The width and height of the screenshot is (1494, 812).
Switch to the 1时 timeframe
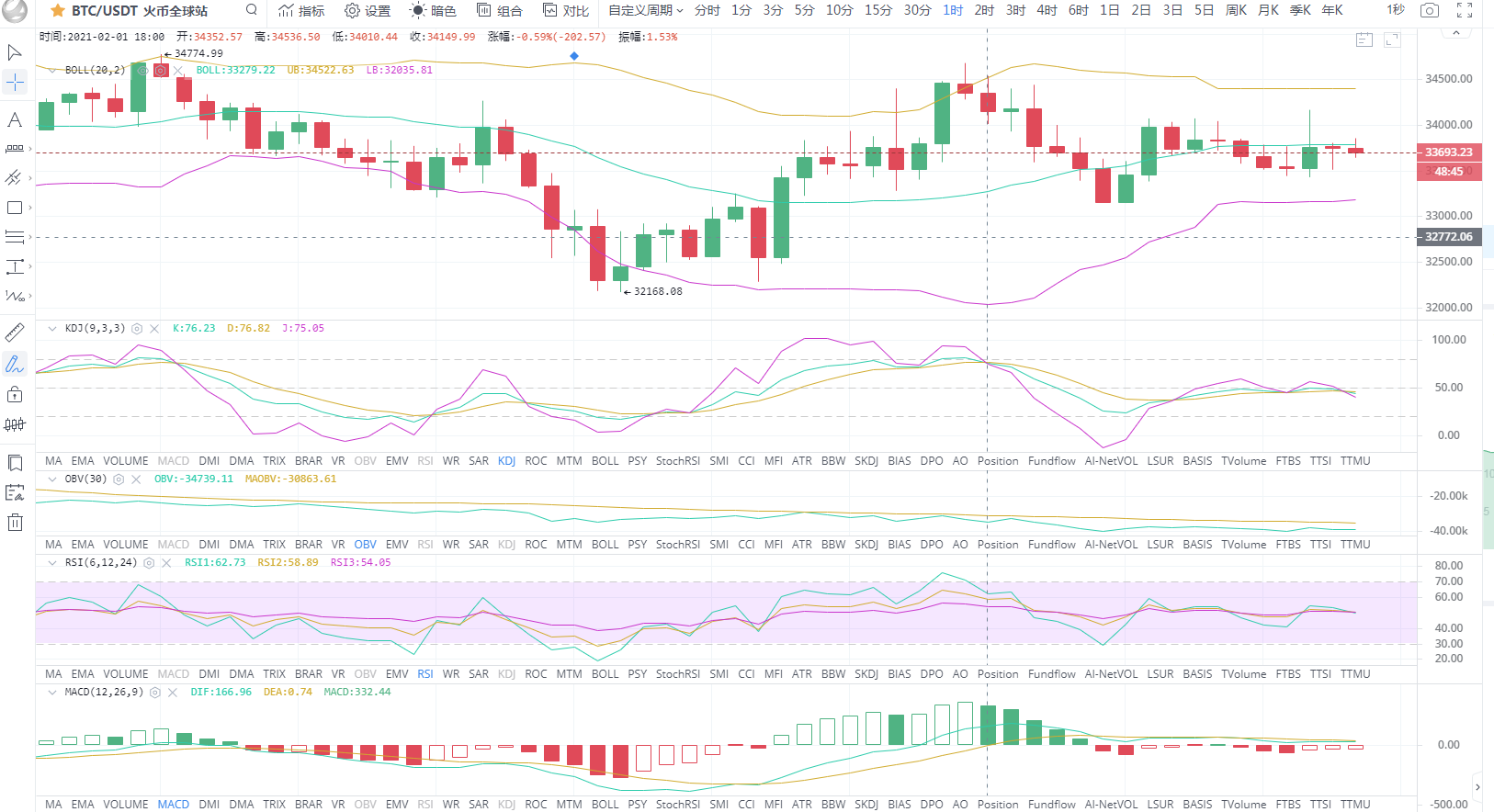(x=953, y=10)
